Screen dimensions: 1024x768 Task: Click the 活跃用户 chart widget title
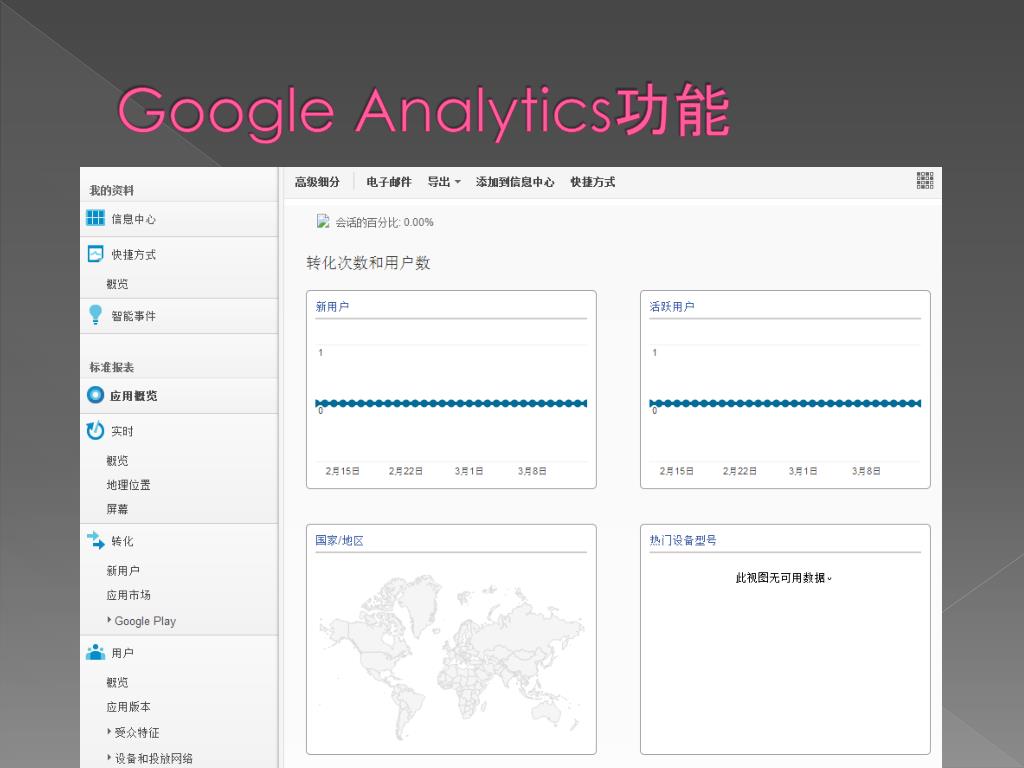click(672, 306)
